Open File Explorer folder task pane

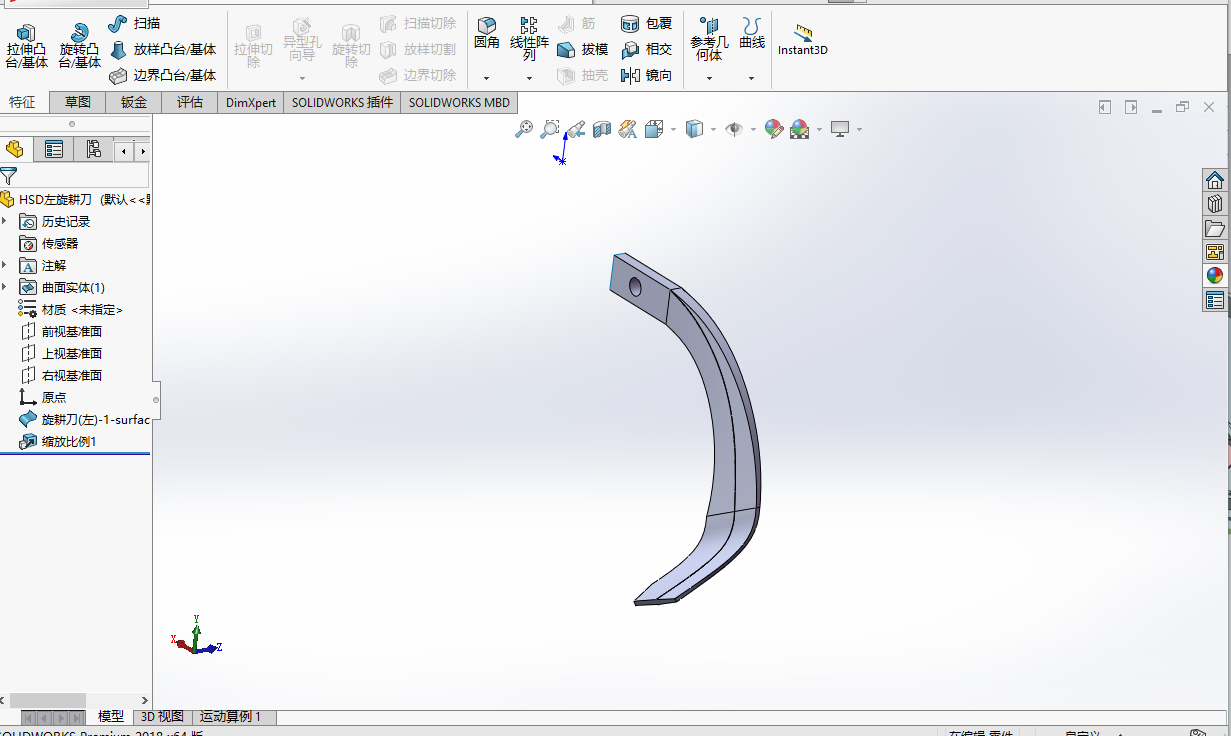coord(1215,228)
